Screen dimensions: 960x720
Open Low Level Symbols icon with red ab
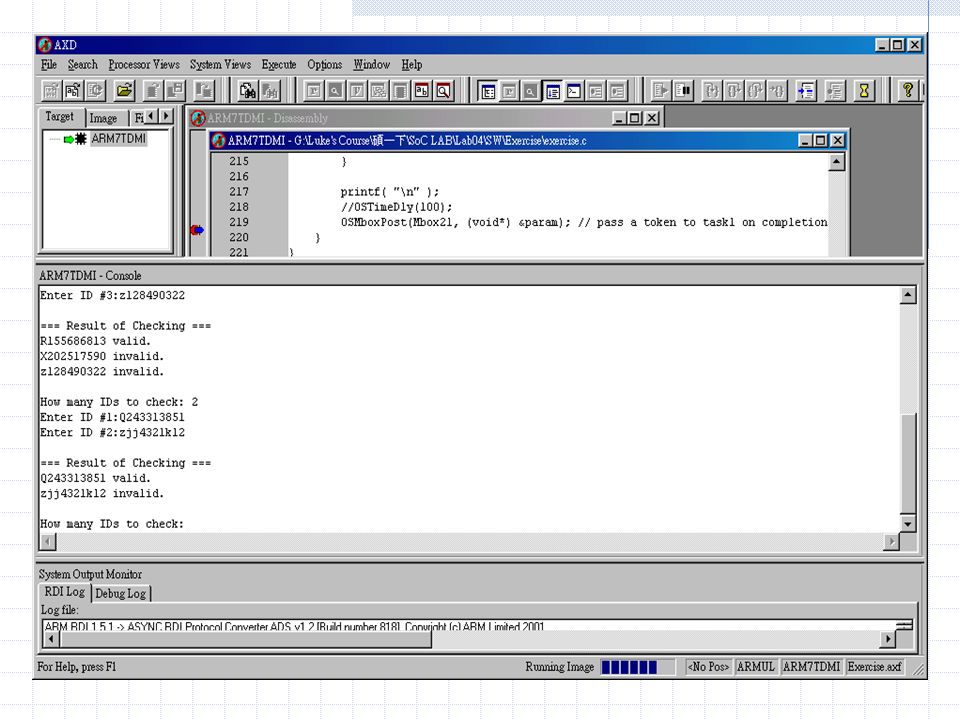422,91
